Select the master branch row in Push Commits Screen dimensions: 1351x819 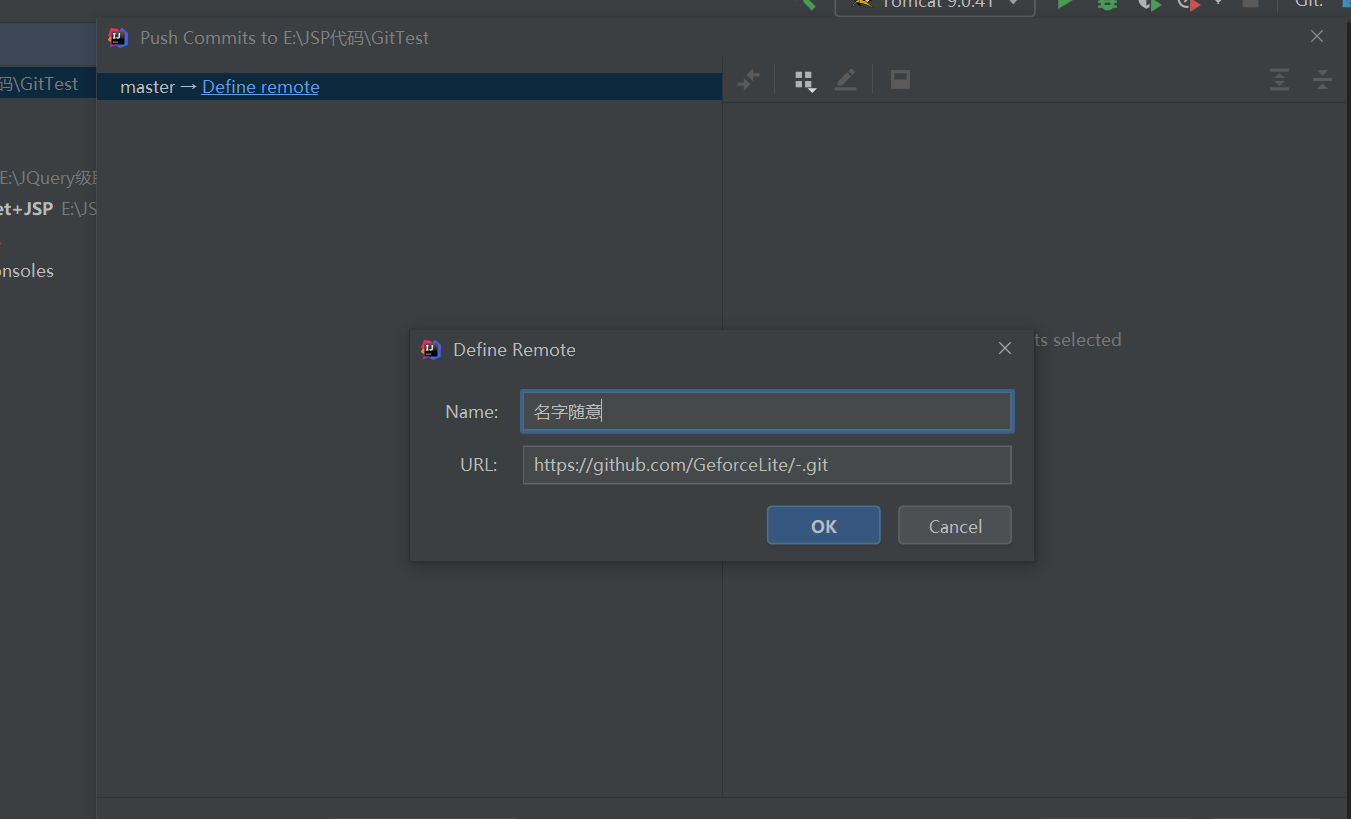pos(409,87)
